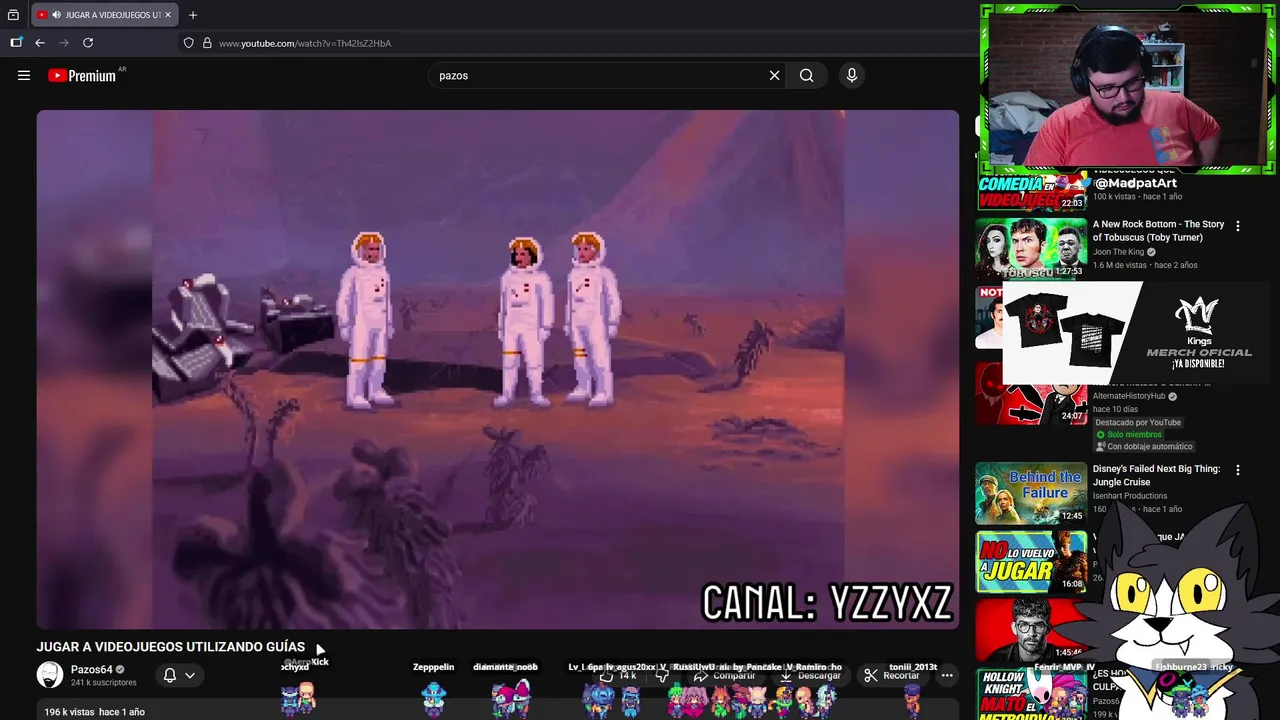Mute tab via speaker icon on tab
1280x720 pixels.
(x=56, y=15)
